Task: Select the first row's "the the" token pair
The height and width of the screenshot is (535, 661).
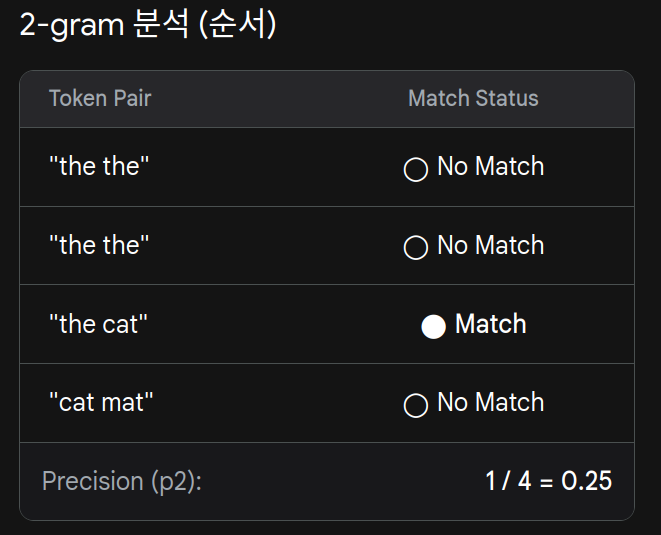Action: click(99, 167)
